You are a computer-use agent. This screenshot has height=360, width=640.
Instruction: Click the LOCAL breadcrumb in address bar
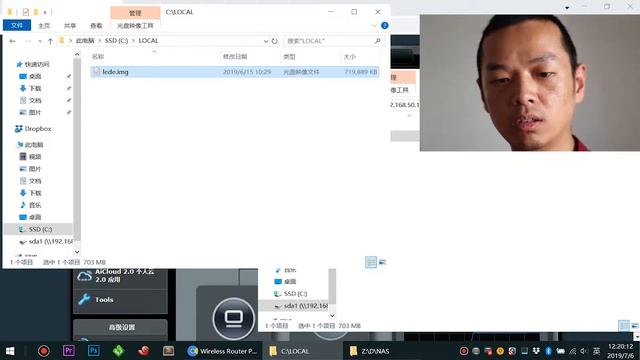(148, 41)
